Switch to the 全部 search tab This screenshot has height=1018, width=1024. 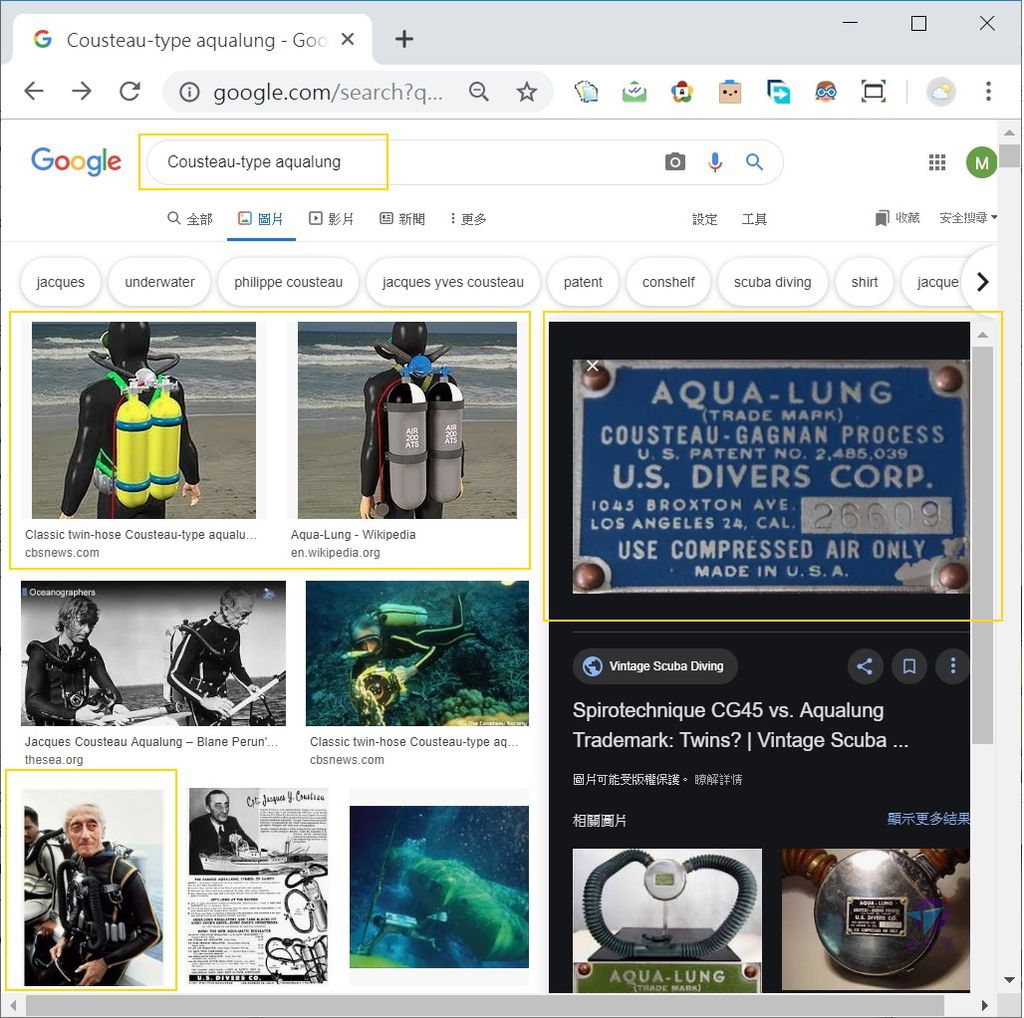190,219
